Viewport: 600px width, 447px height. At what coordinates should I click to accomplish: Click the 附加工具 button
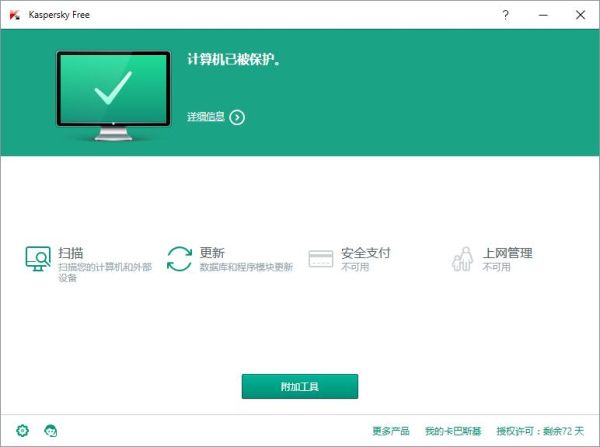[300, 387]
